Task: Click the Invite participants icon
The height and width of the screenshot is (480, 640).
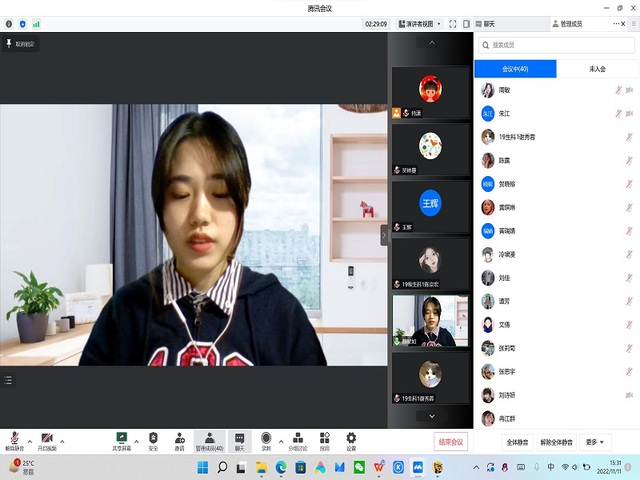Action: pos(180,439)
